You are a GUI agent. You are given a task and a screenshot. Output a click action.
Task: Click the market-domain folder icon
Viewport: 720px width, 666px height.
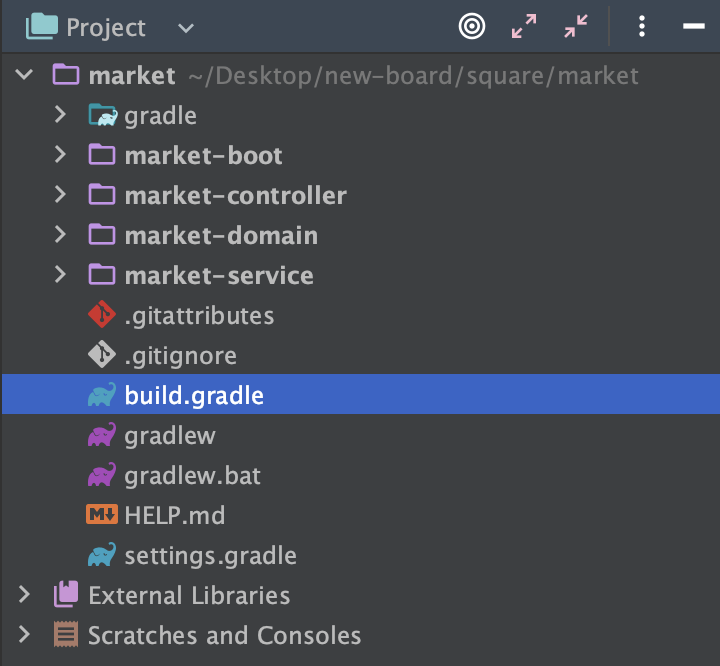tap(101, 234)
